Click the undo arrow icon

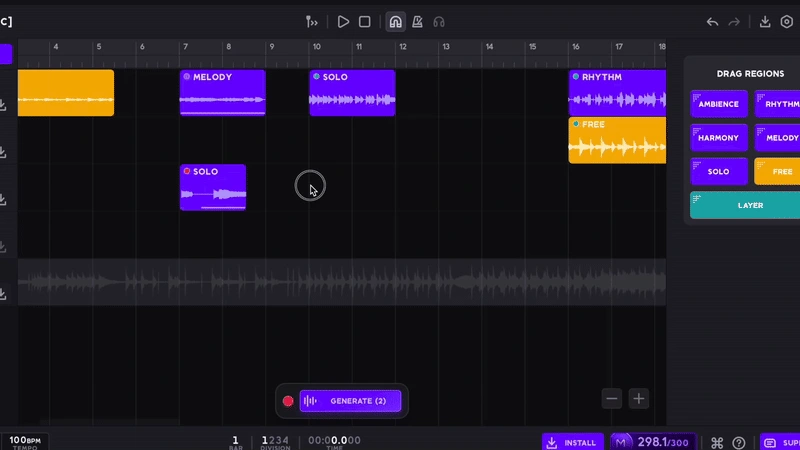[x=712, y=21]
